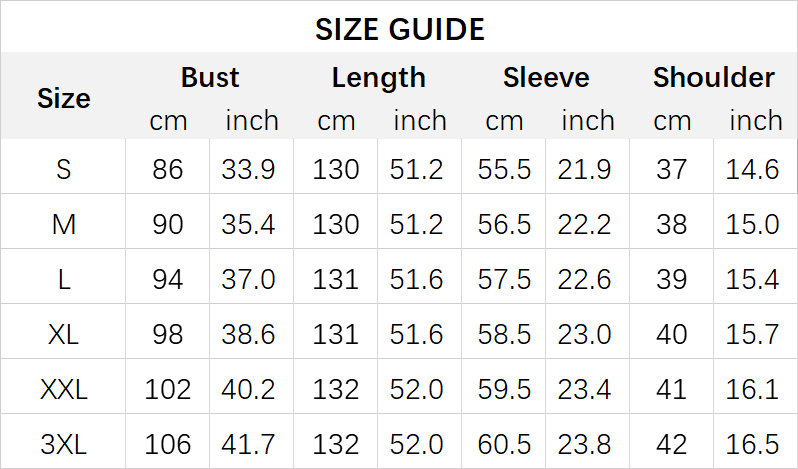Click the 55.5 cm sleeve value
798x469 pixels.
pyautogui.click(x=504, y=170)
